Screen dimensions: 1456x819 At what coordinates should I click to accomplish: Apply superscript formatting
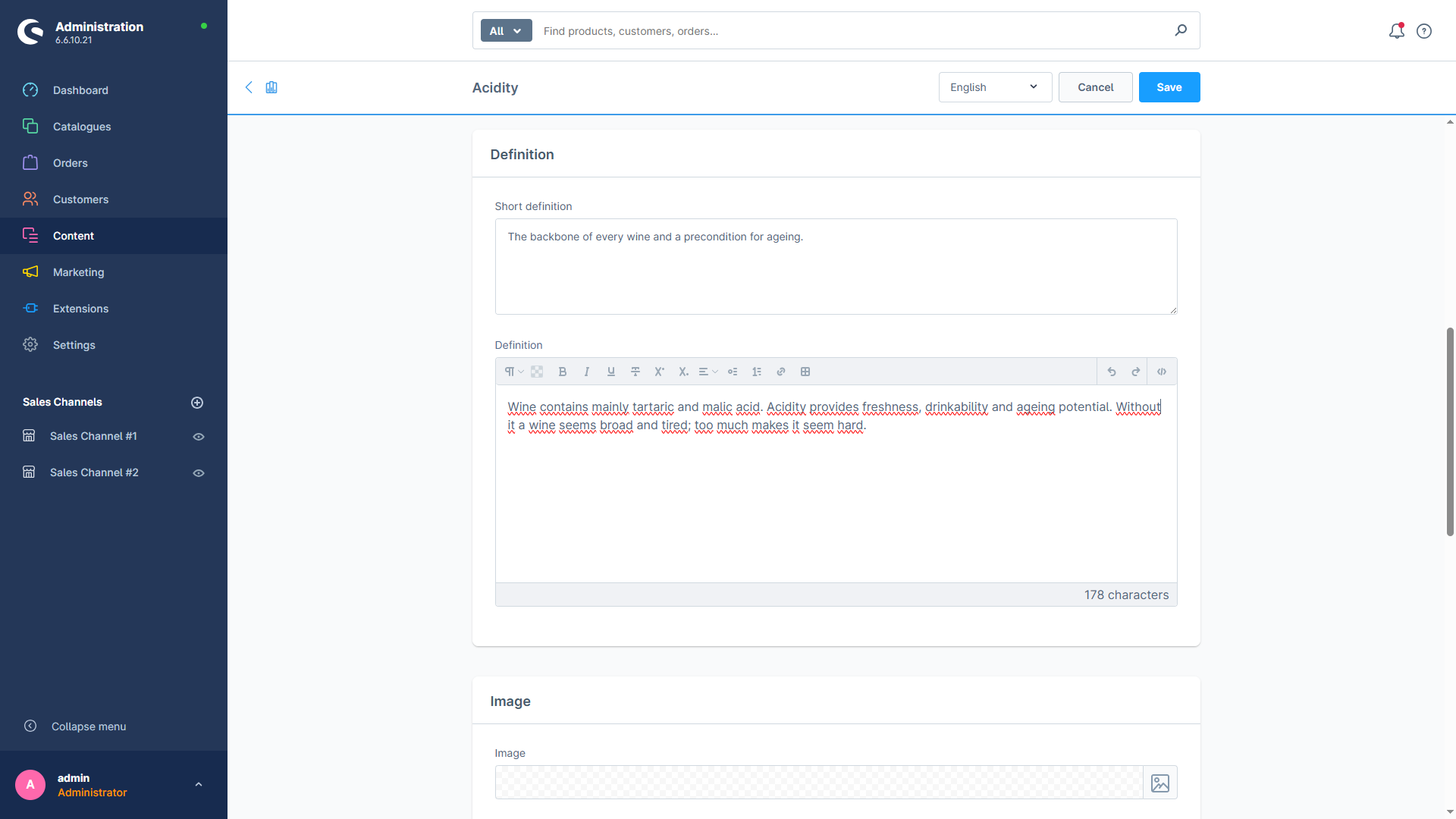coord(659,372)
